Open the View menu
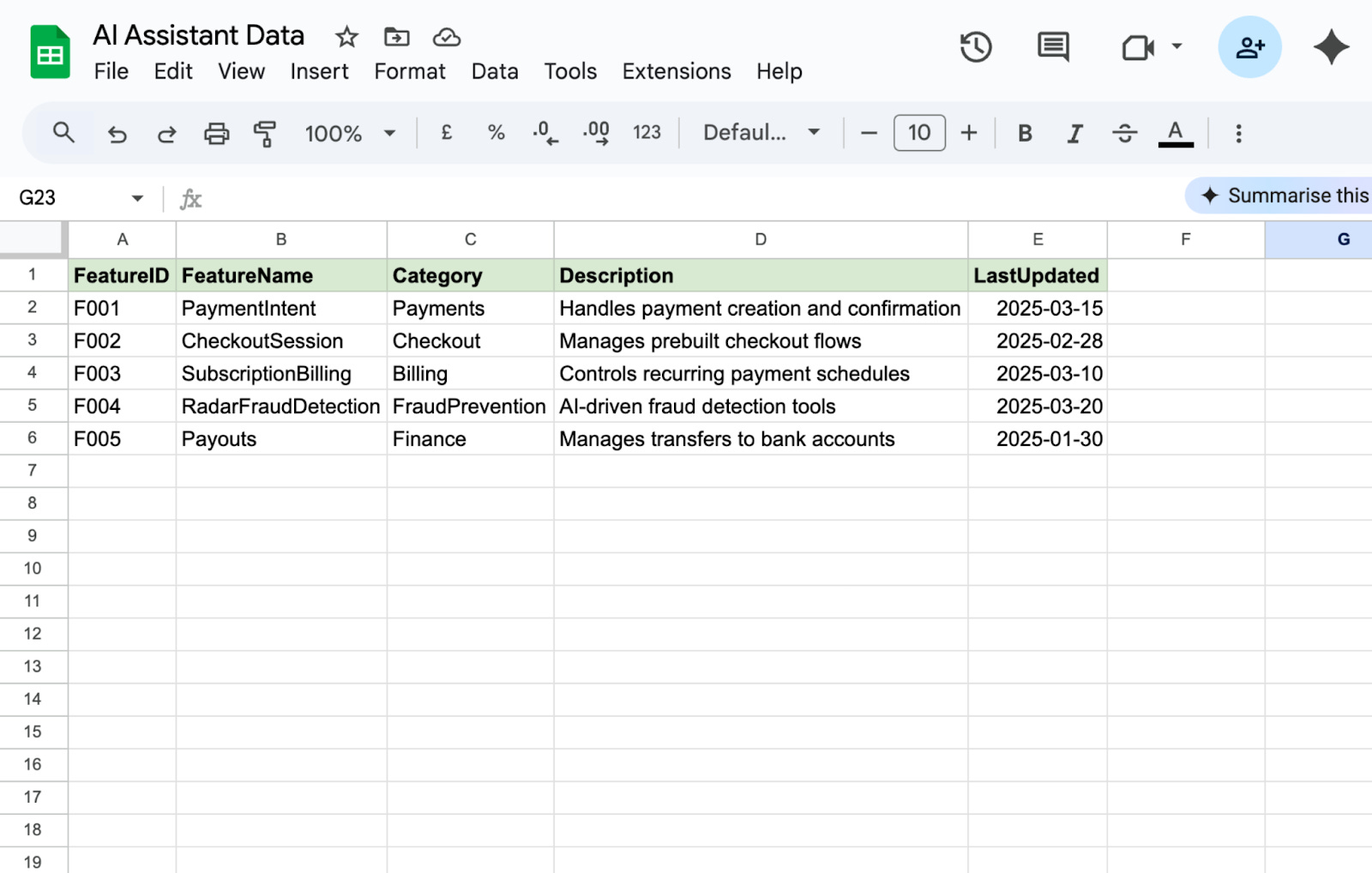 tap(241, 71)
